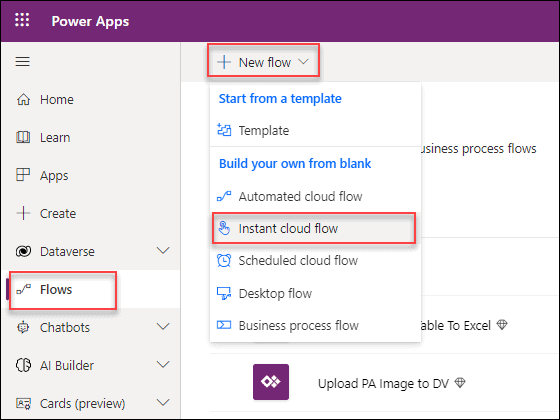Click premium diamond icon next to 'able To Excel'
Image resolution: width=560 pixels, height=420 pixels.
pyautogui.click(x=502, y=325)
